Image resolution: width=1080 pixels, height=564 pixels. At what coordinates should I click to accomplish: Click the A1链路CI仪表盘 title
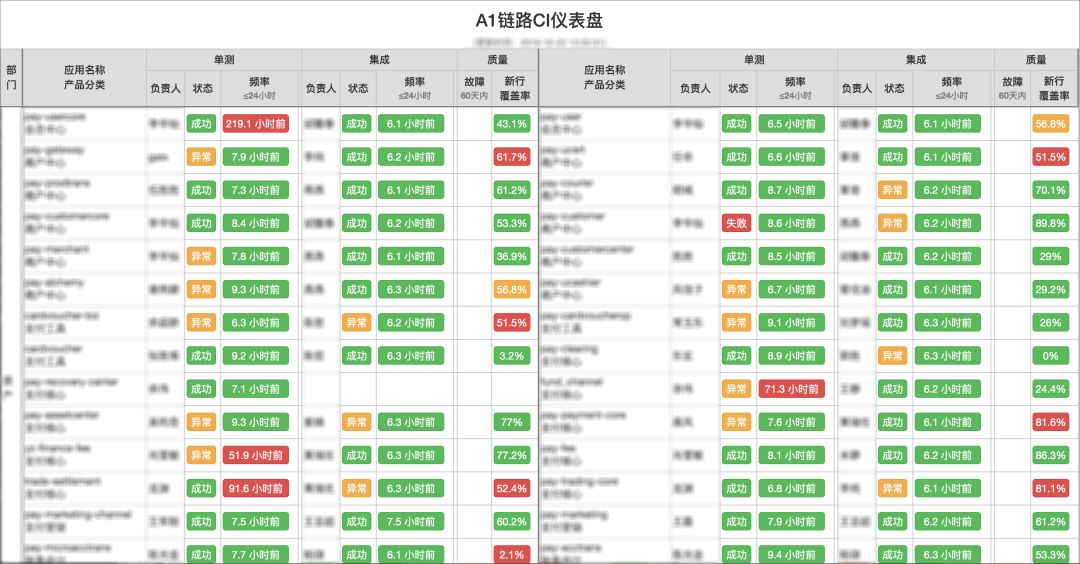click(x=539, y=21)
